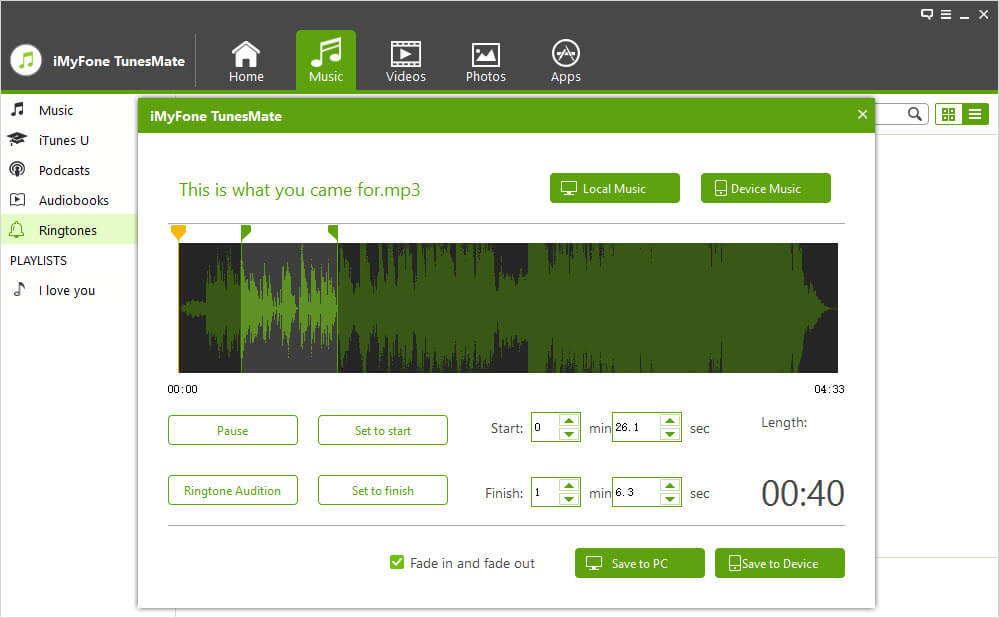
Task: Click the orange playhead marker
Action: click(x=178, y=233)
